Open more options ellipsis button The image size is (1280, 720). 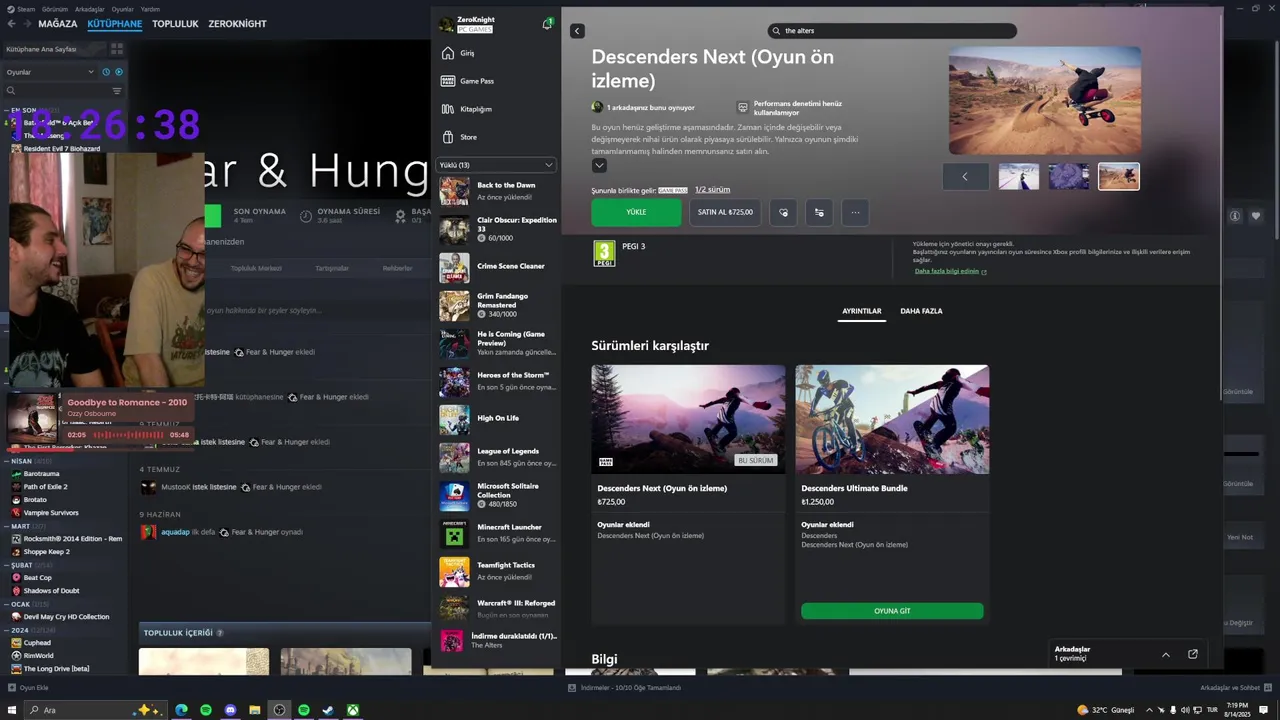[855, 212]
